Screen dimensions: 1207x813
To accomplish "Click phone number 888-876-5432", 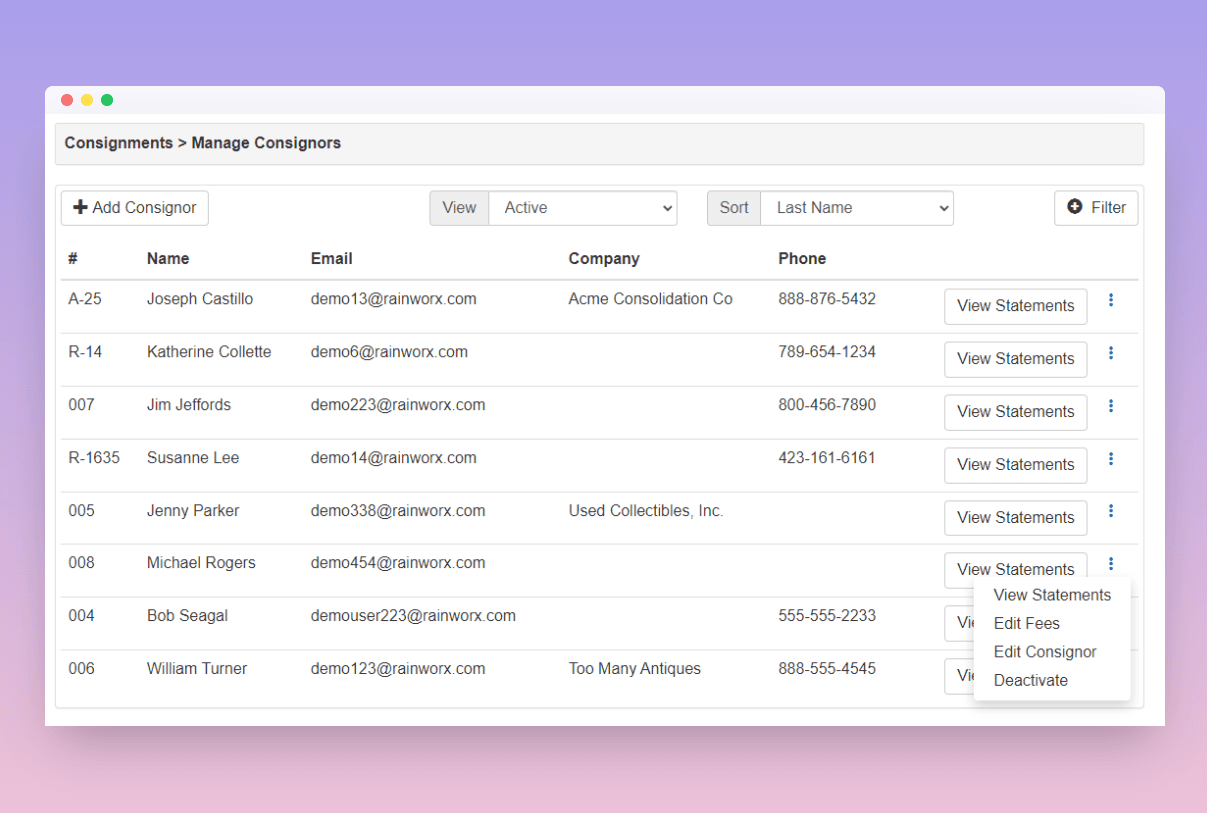I will pos(827,299).
